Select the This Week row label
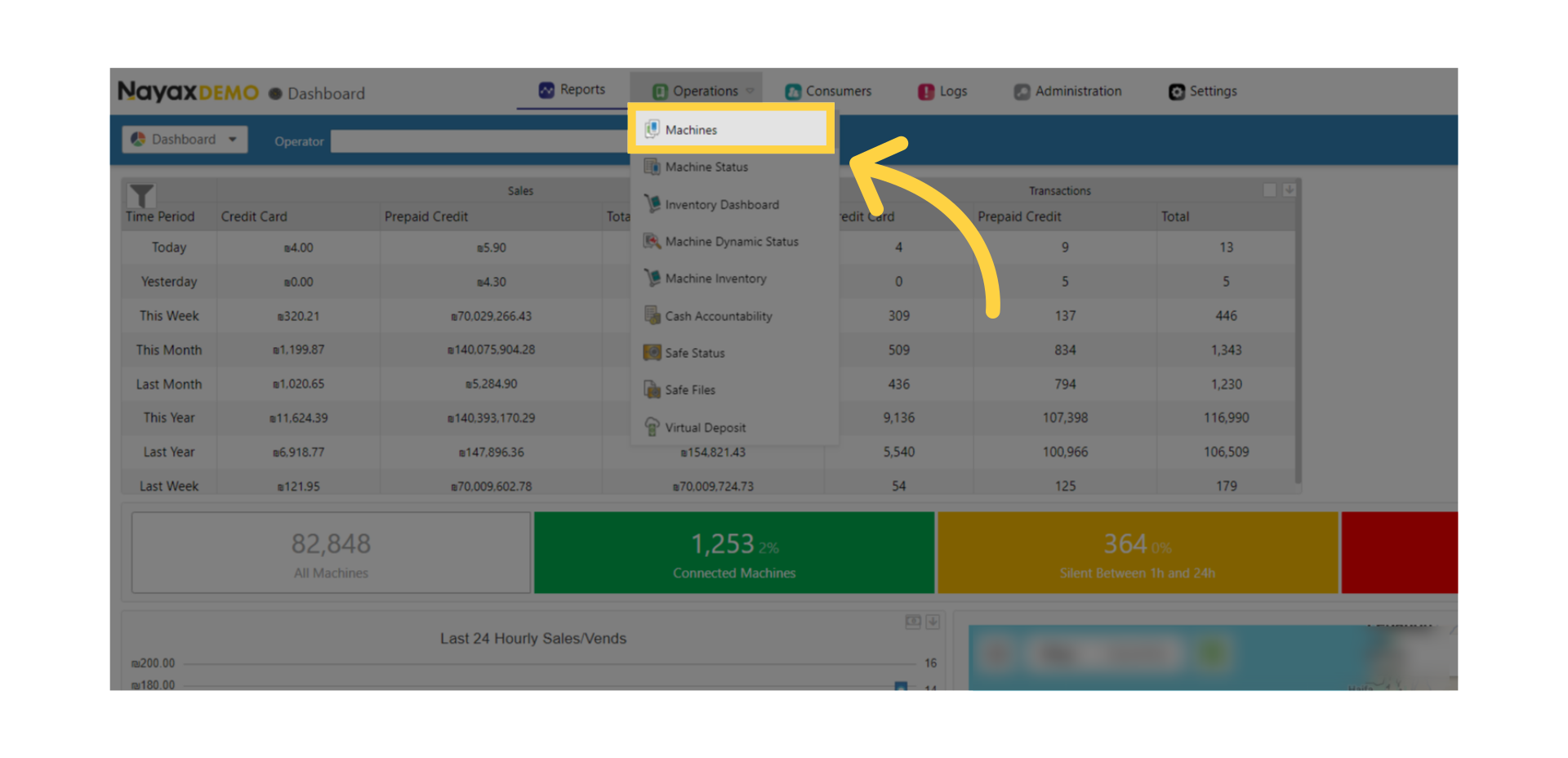The width and height of the screenshot is (1568, 758). [169, 316]
